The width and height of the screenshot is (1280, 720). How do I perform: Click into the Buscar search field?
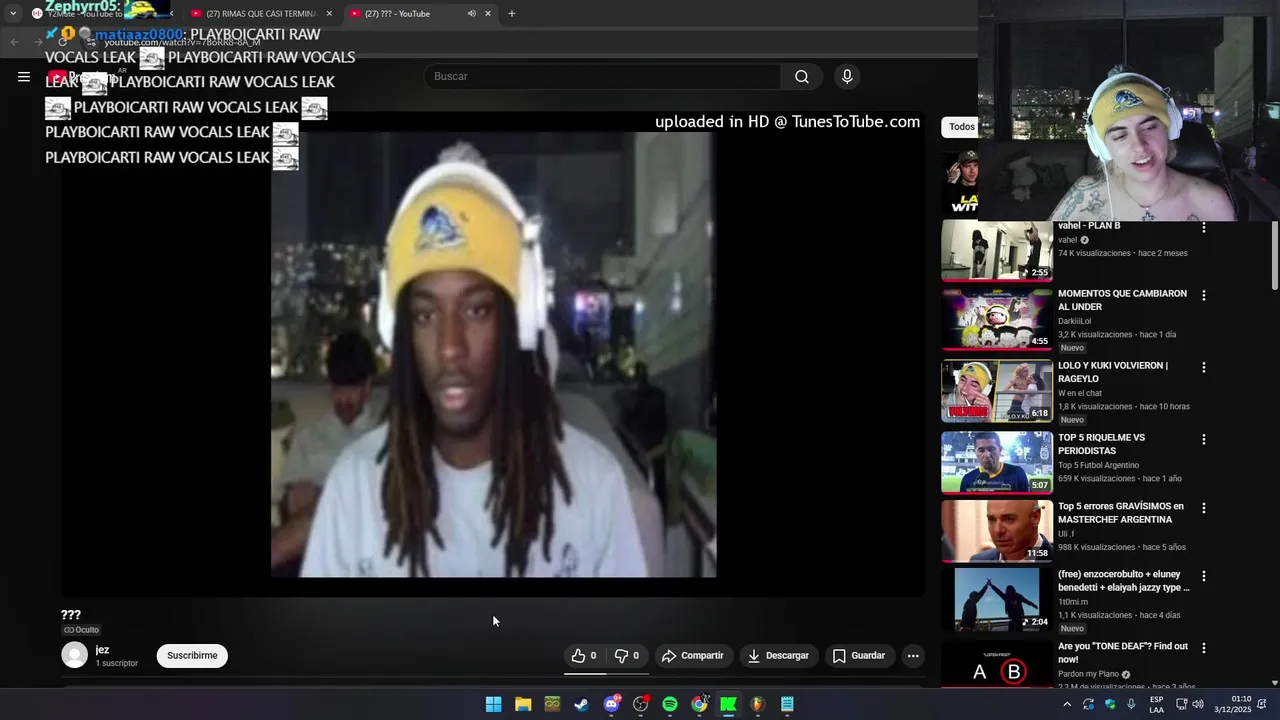coord(603,77)
